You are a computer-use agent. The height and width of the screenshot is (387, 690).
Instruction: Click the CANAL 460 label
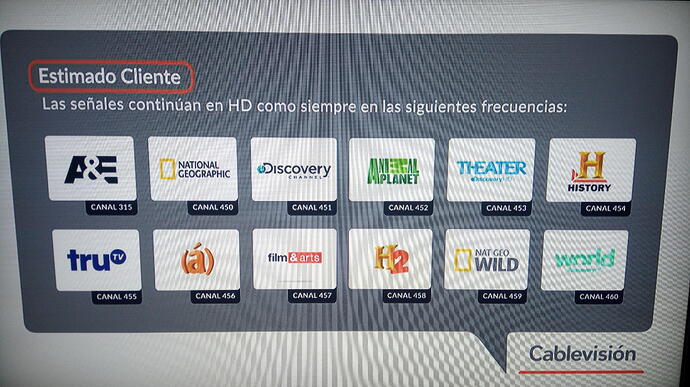(598, 297)
